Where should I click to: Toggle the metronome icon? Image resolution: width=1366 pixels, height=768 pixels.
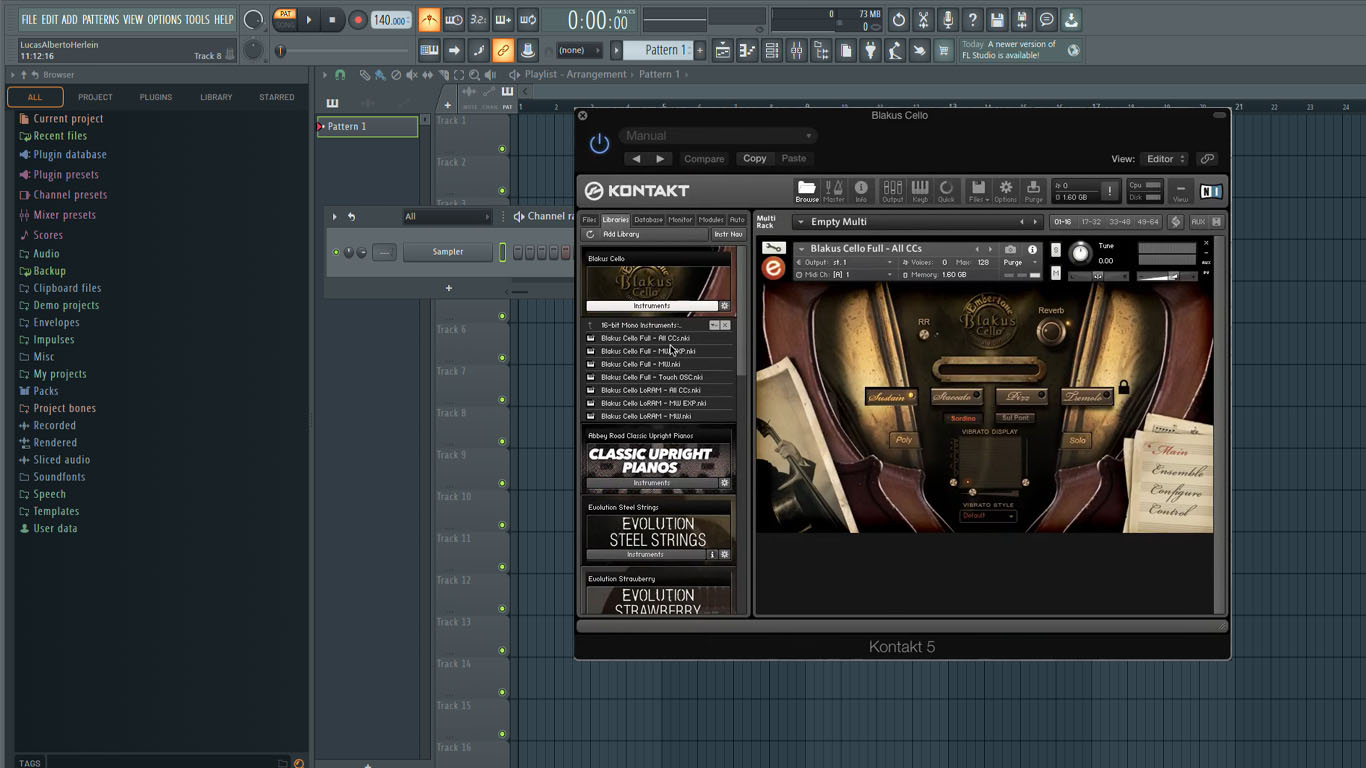(429, 20)
